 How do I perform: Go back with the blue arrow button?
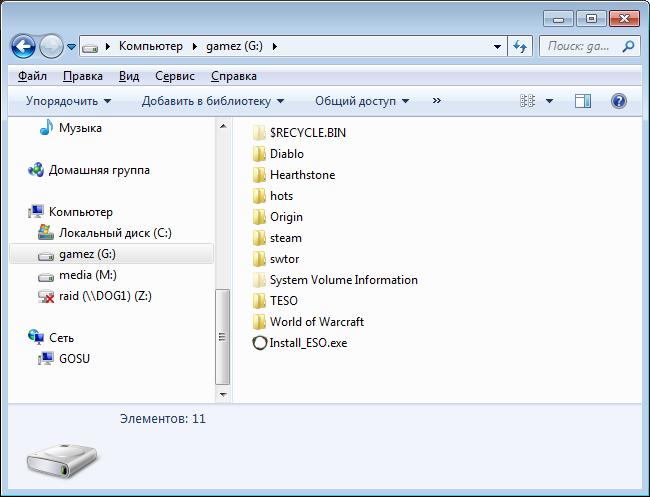(23, 46)
